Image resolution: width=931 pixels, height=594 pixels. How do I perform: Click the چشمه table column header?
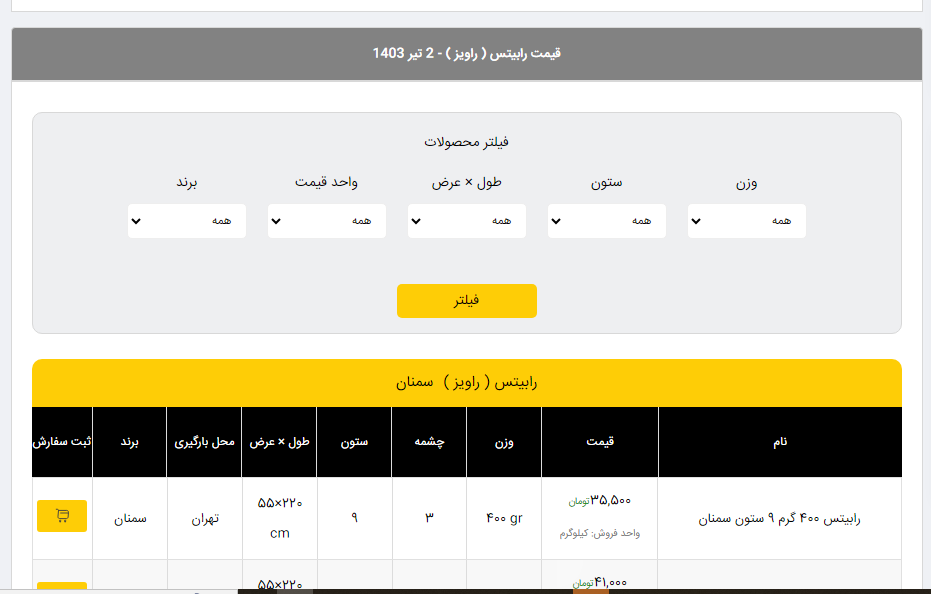[429, 442]
